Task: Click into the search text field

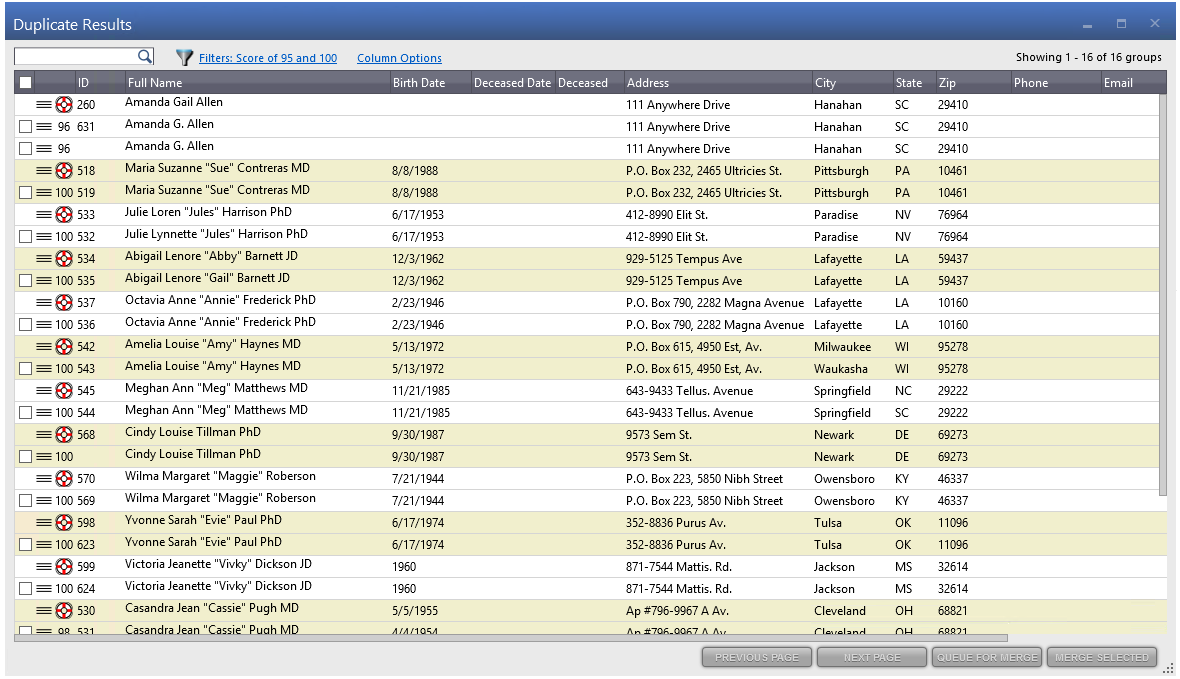Action: click(x=75, y=56)
